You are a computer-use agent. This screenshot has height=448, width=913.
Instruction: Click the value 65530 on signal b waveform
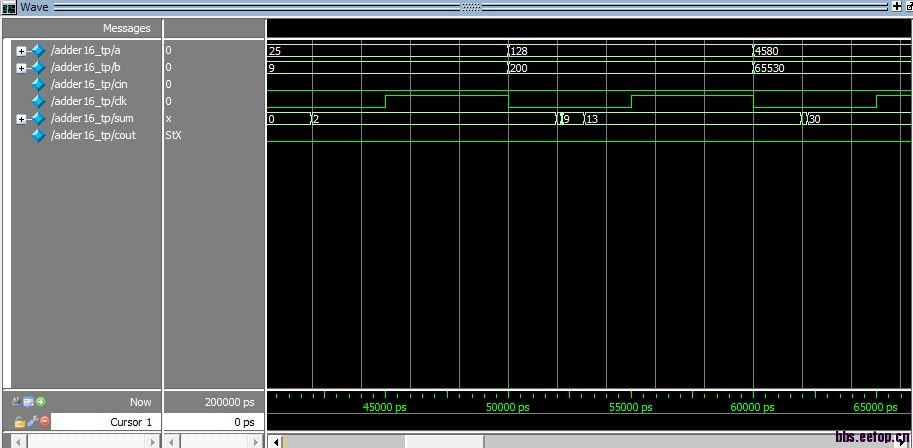(770, 68)
